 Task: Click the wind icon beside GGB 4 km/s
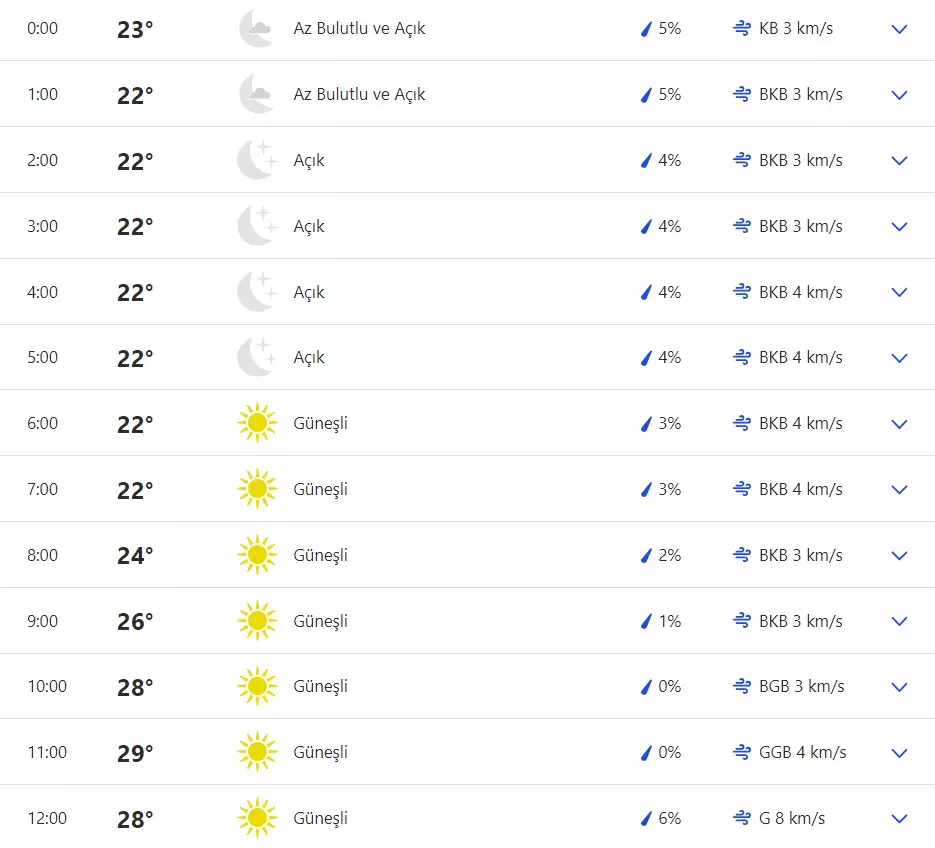(x=741, y=753)
